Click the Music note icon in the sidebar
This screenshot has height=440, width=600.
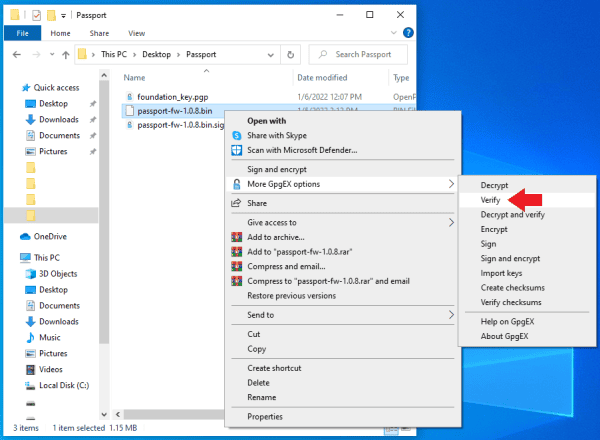click(x=31, y=337)
